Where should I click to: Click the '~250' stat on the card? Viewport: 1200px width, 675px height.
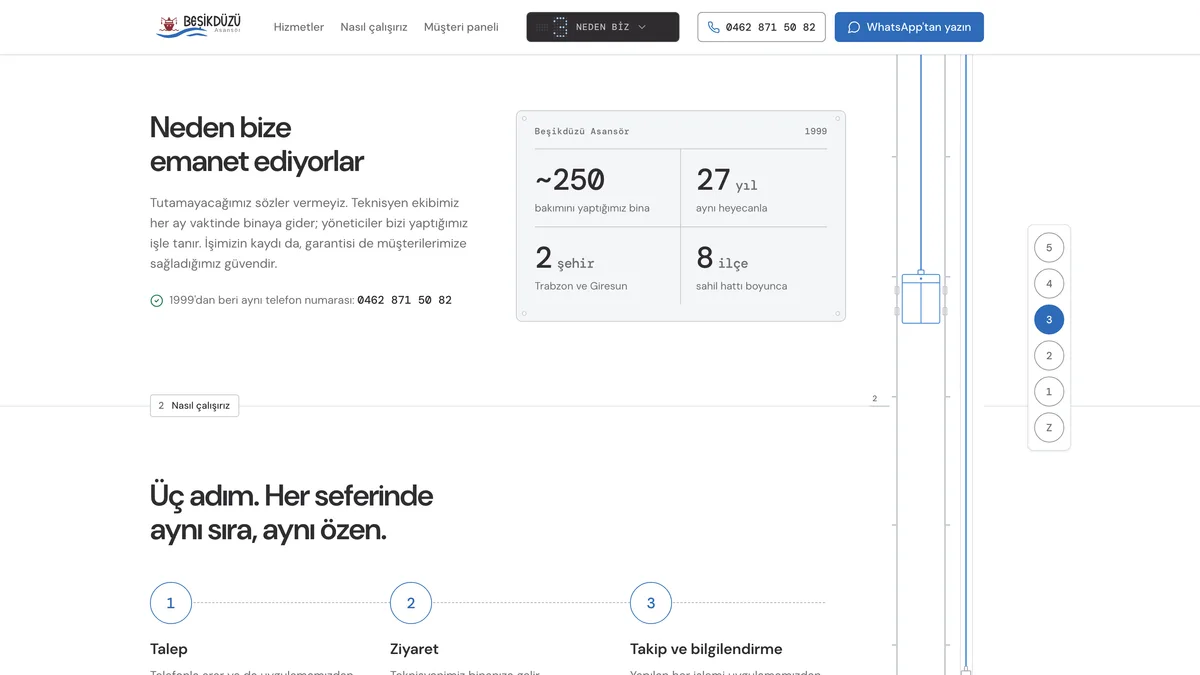pyautogui.click(x=570, y=180)
